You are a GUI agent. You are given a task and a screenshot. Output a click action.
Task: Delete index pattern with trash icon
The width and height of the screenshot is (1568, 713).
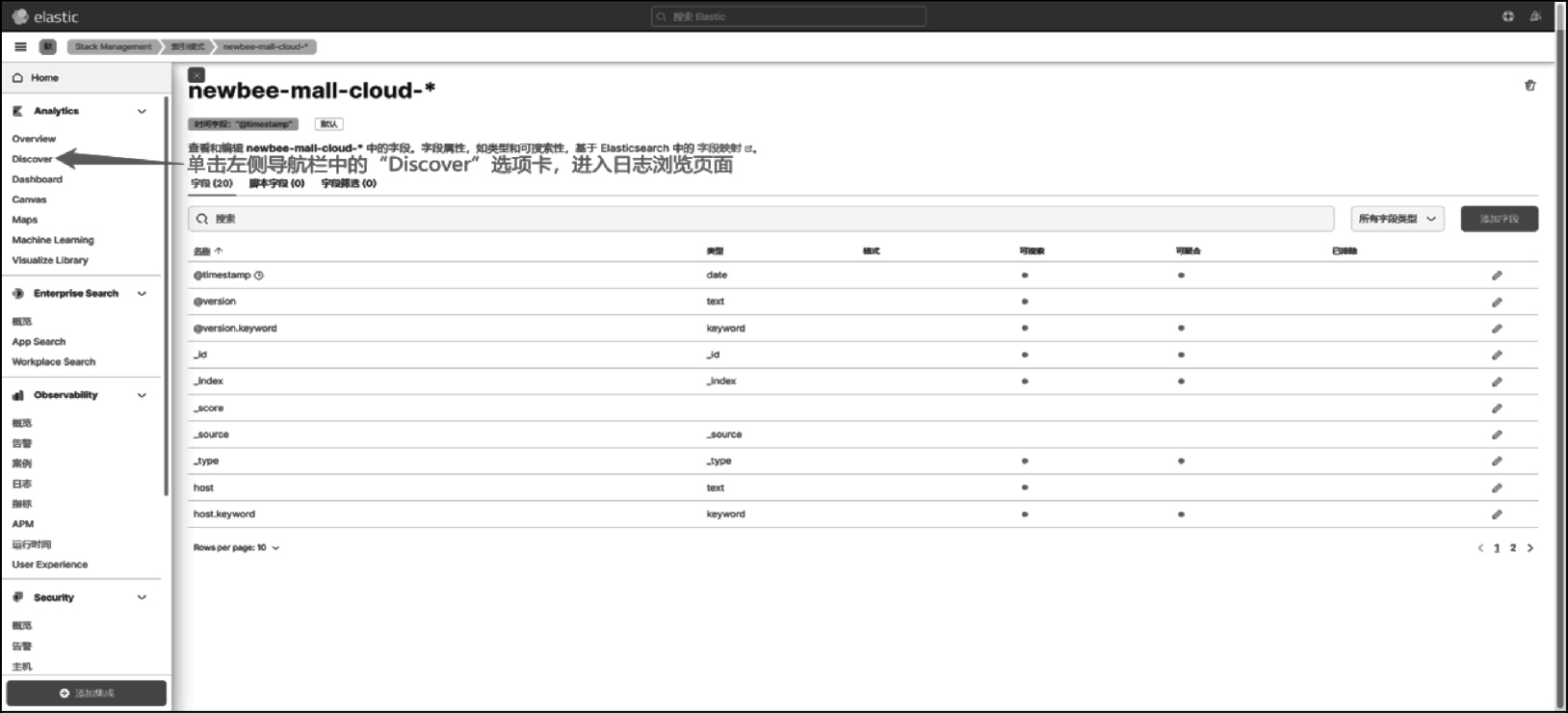pyautogui.click(x=1529, y=86)
